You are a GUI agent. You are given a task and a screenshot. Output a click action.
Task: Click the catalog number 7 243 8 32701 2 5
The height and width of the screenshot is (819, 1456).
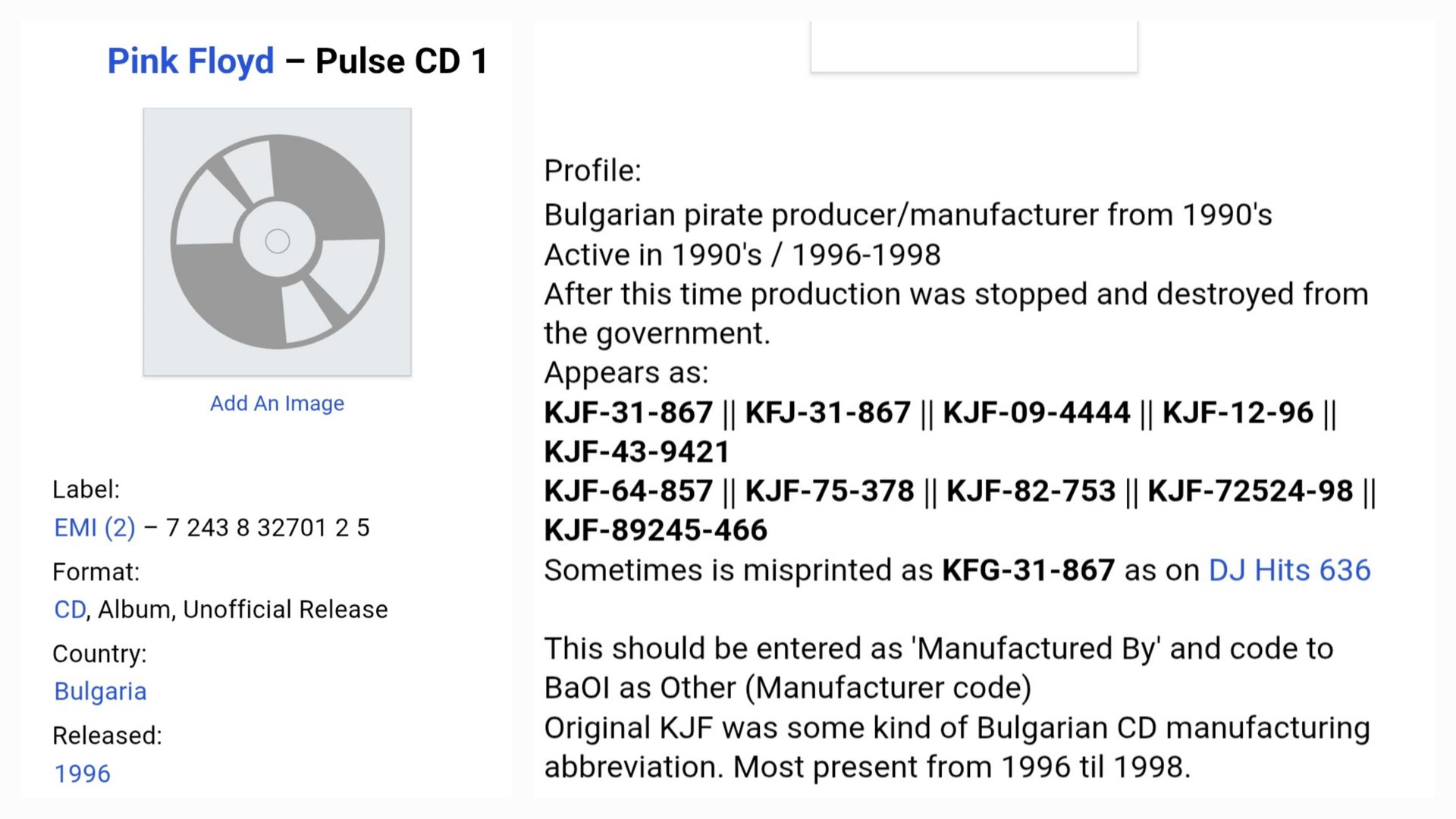(x=268, y=528)
